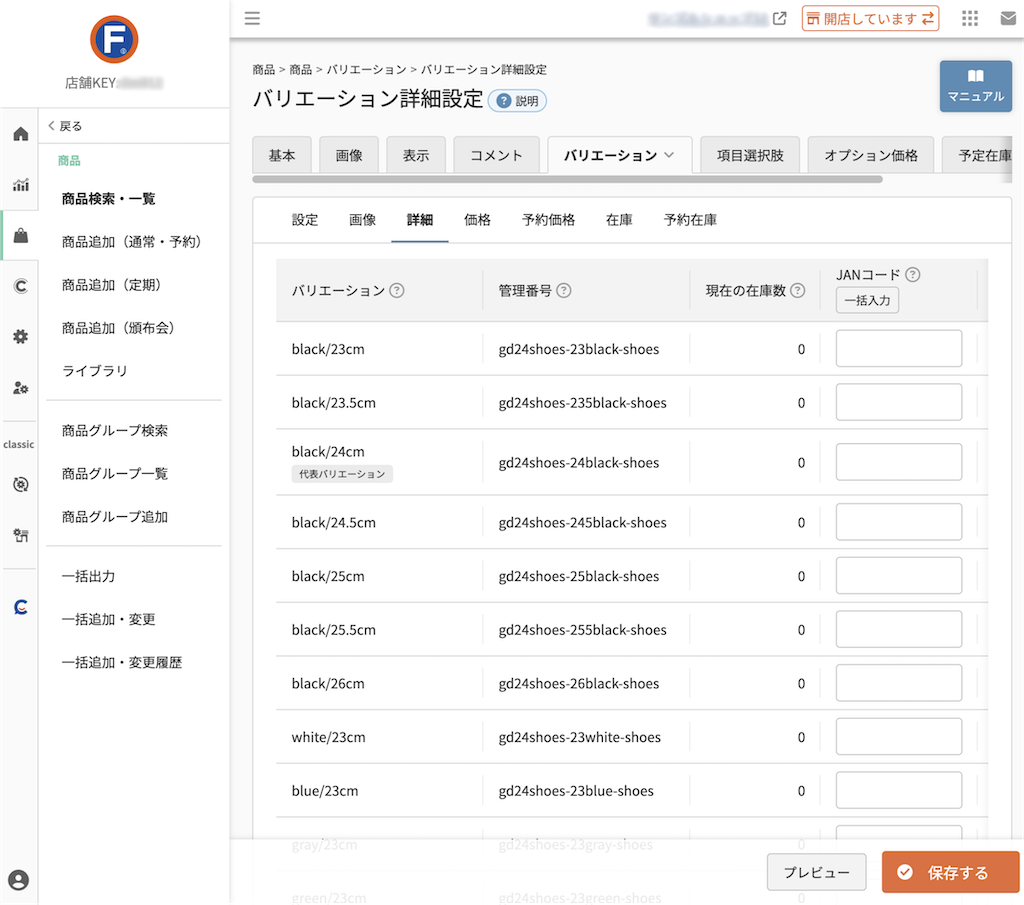The image size is (1024, 905).
Task: Open the analytics chart sidebar icon
Action: (21, 185)
